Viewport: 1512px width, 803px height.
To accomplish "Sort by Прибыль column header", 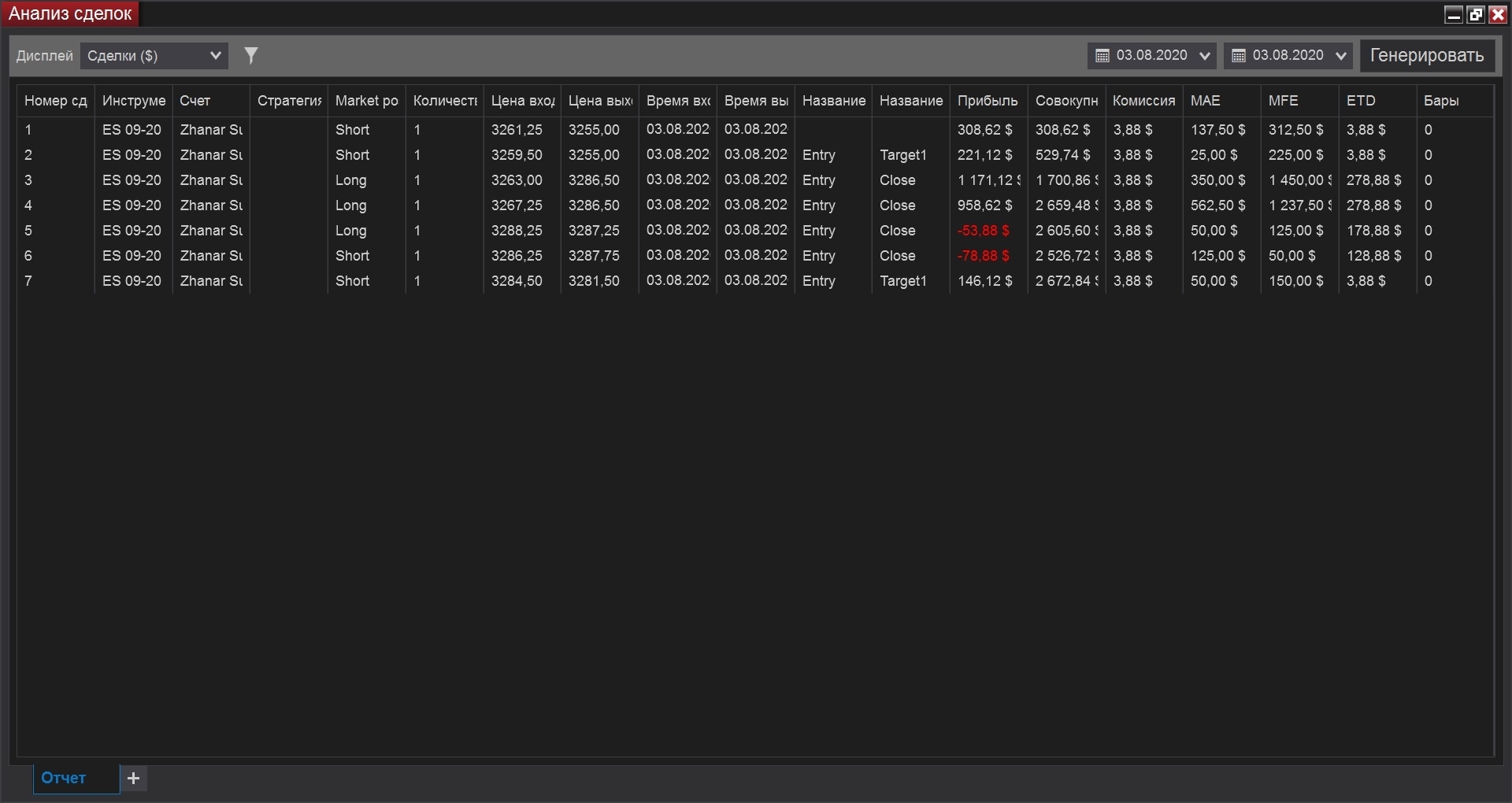I will [x=988, y=101].
